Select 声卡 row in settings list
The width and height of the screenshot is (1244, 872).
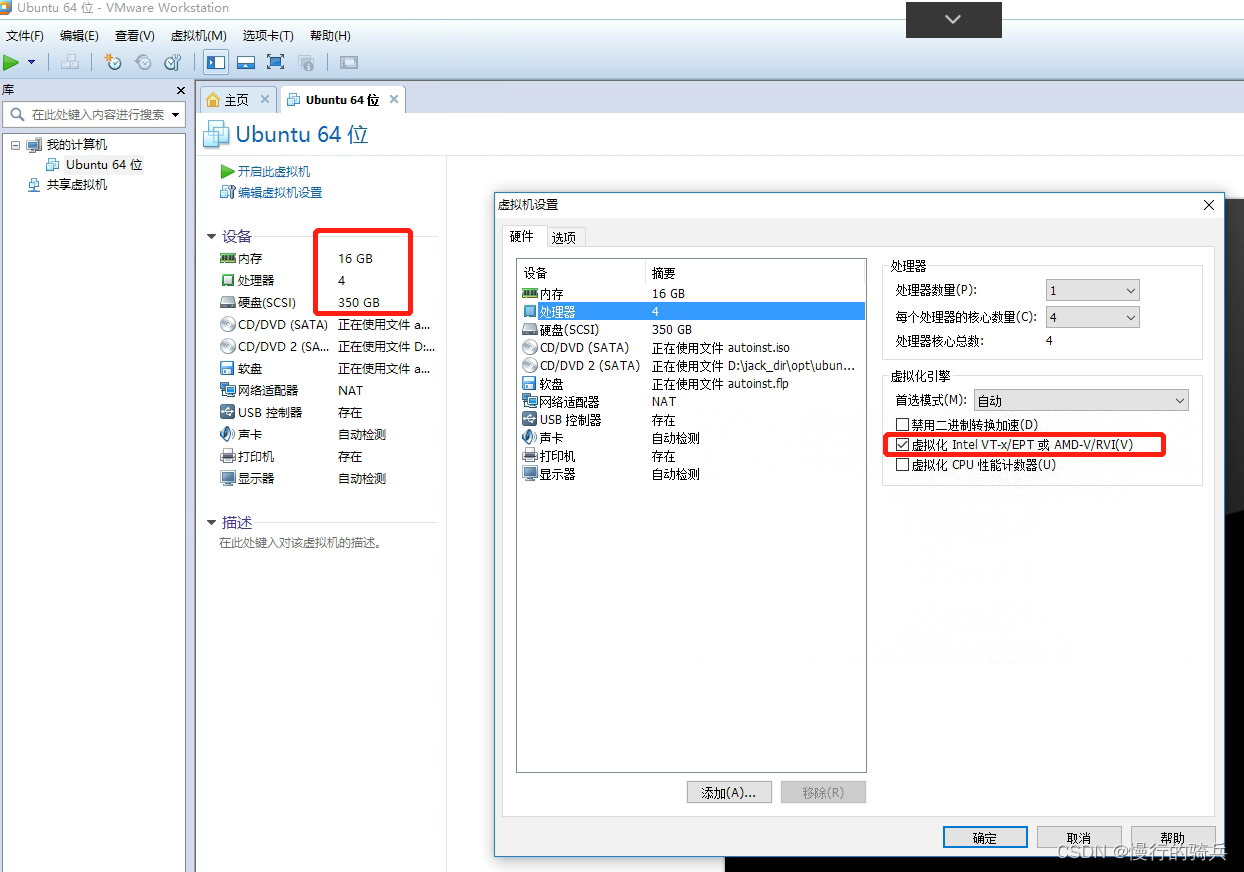pyautogui.click(x=691, y=438)
